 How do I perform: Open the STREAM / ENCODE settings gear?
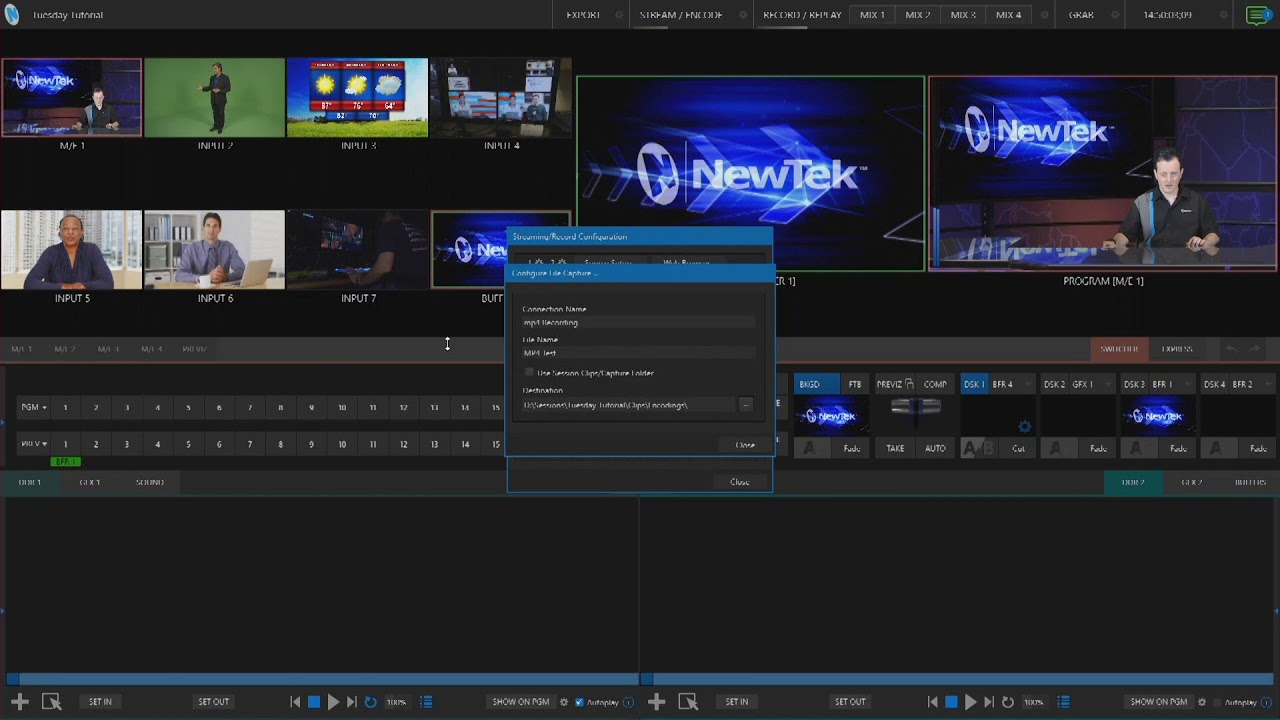743,15
